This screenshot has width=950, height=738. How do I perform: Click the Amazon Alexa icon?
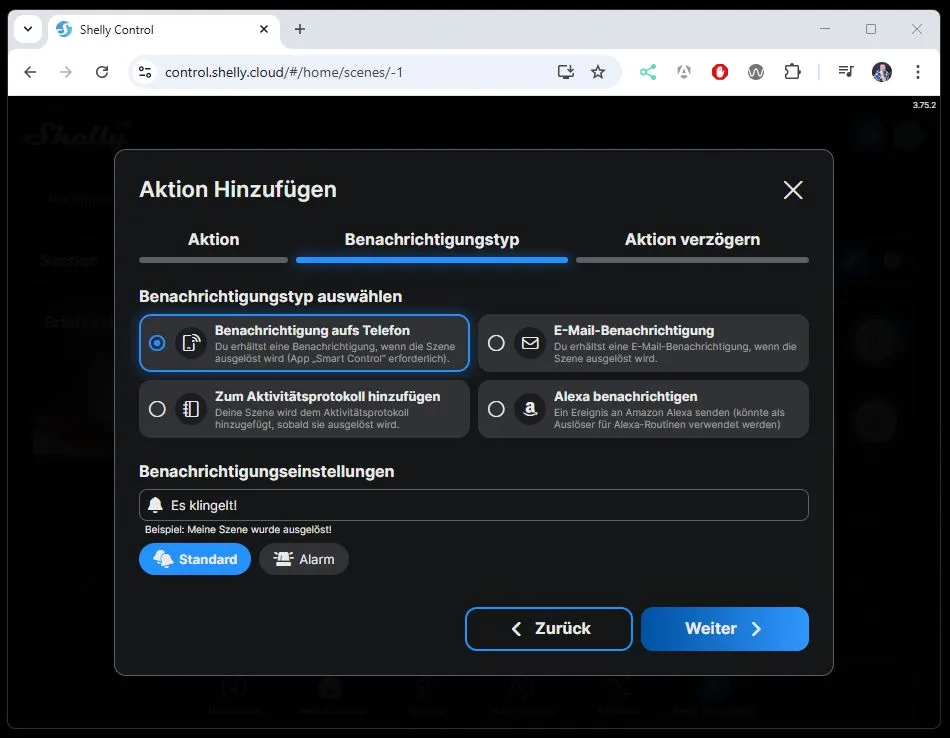point(529,408)
